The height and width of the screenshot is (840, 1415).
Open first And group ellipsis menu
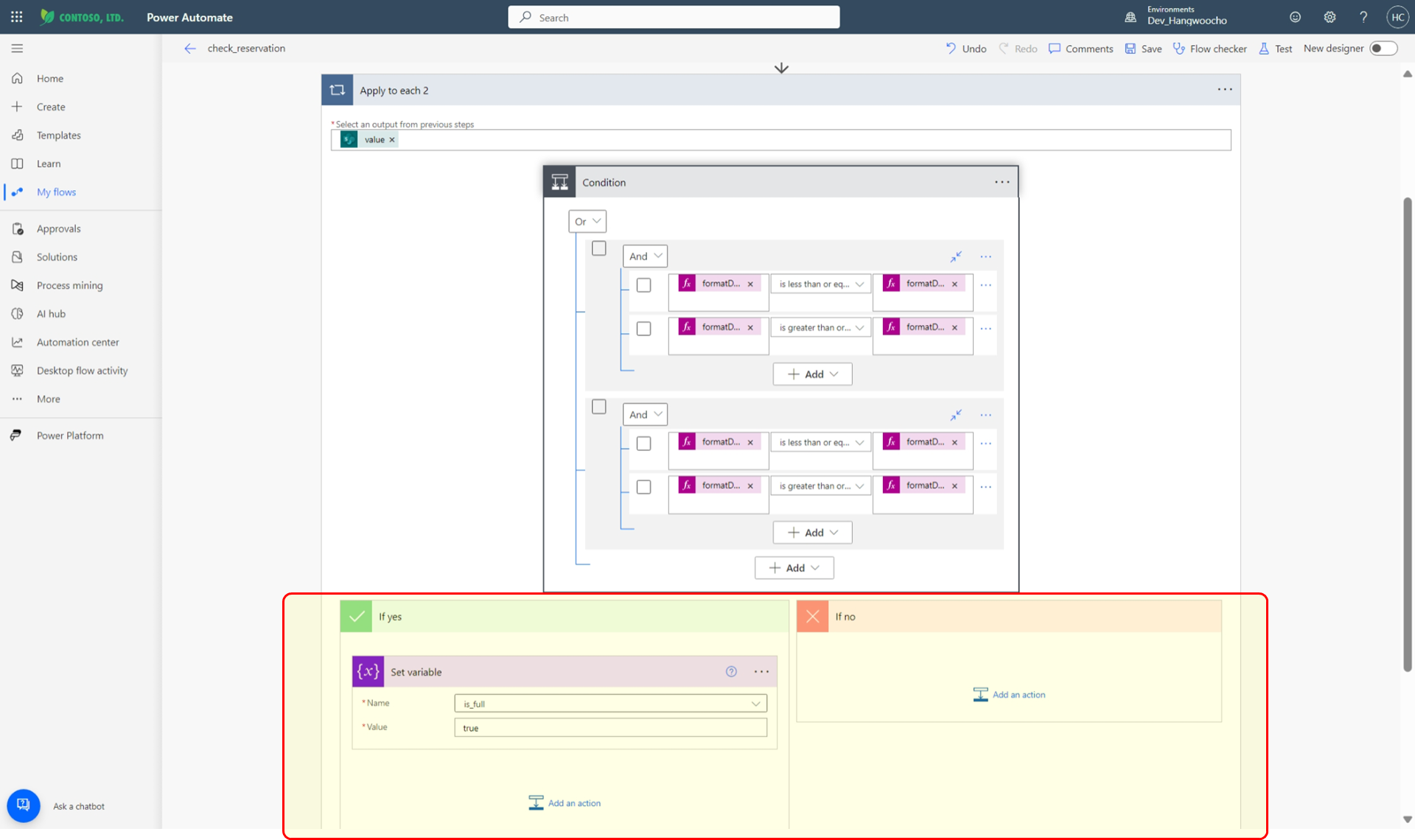coord(986,256)
